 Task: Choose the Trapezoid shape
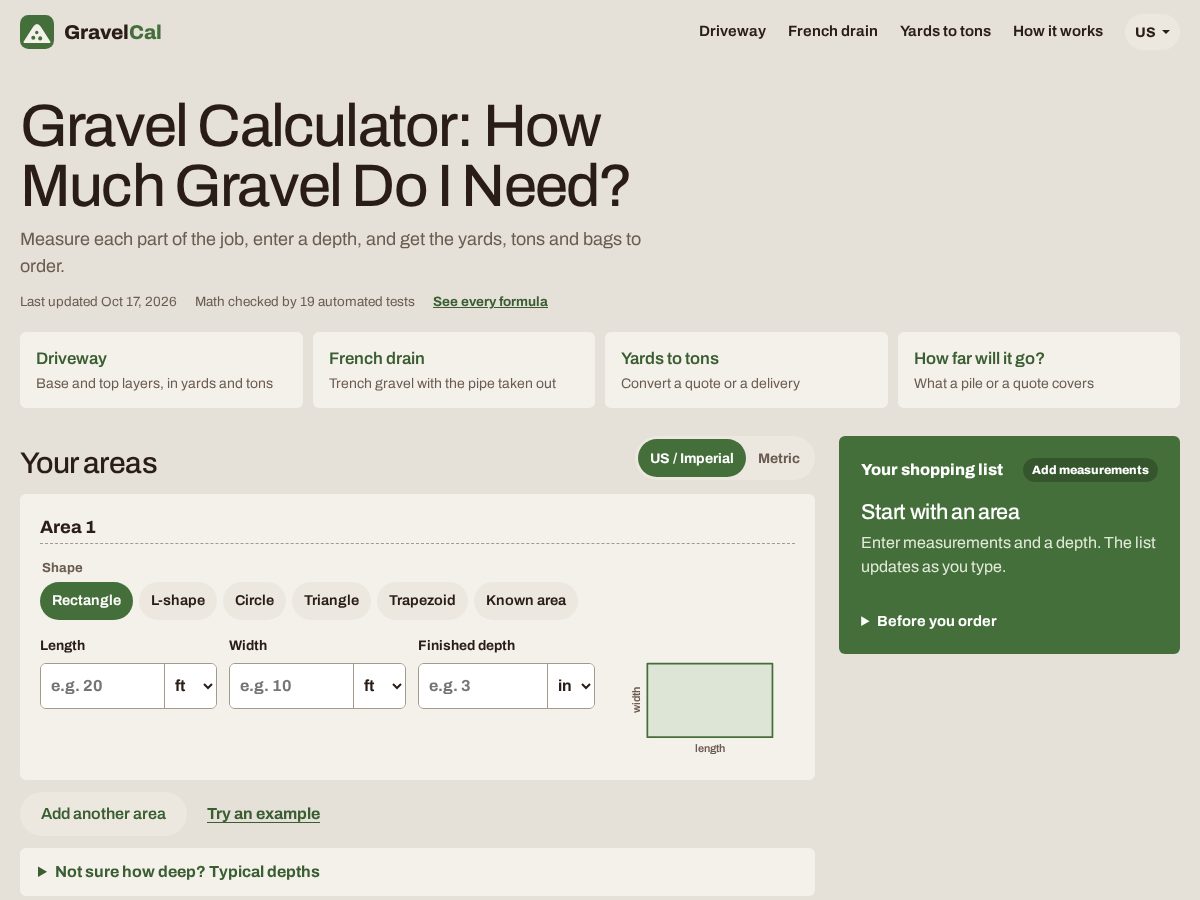coord(422,601)
